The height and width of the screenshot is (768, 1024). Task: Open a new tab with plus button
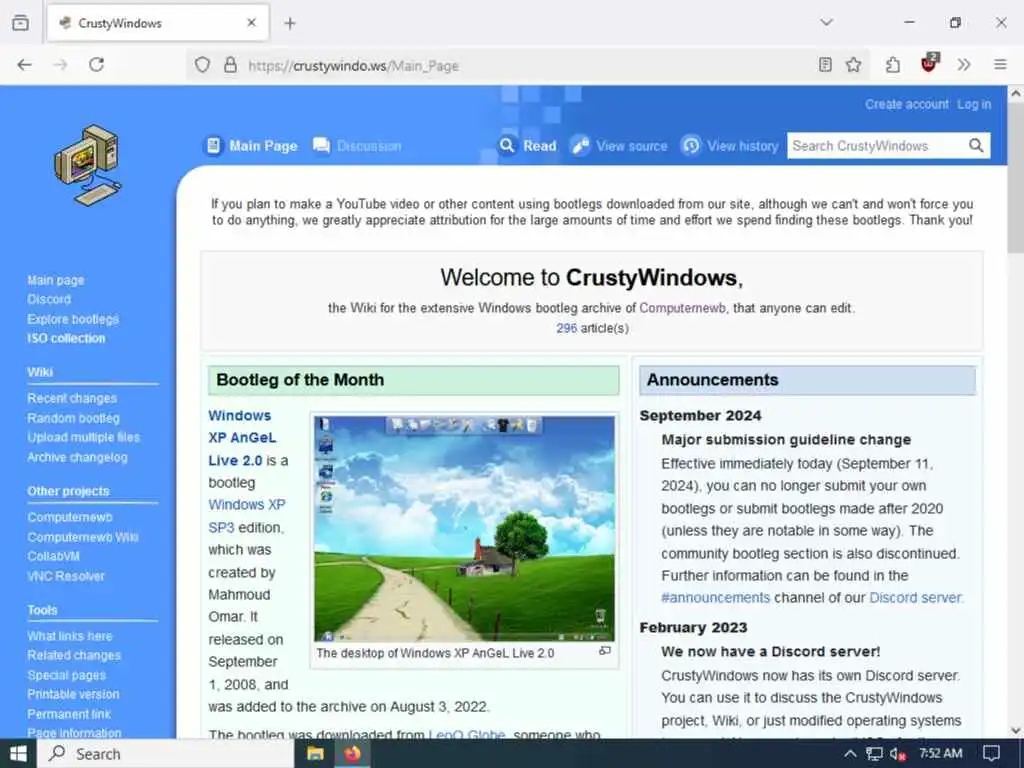(x=290, y=24)
